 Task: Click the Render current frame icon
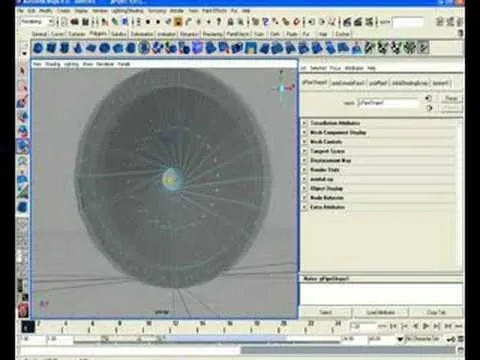pos(347,22)
